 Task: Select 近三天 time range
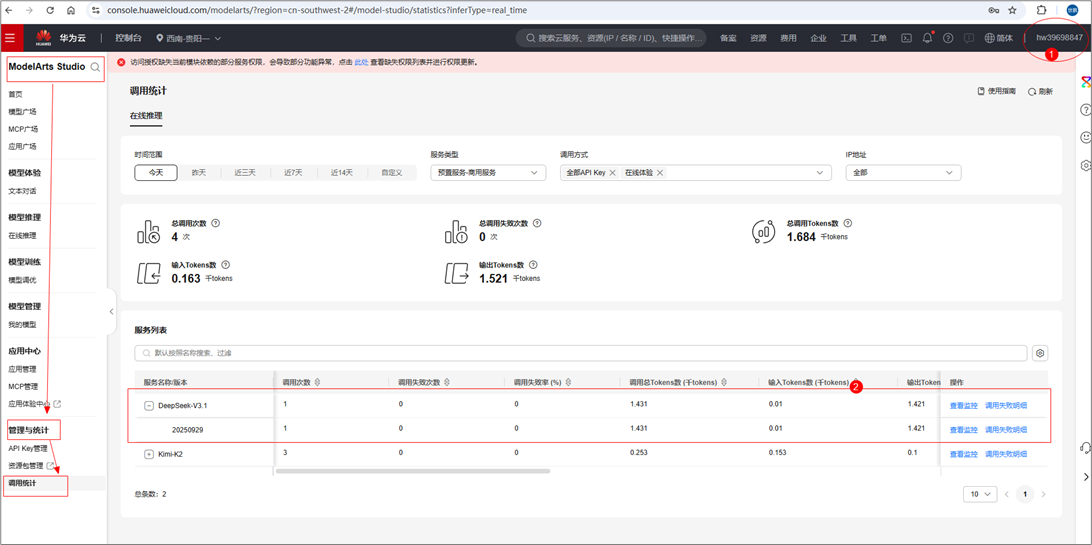245,173
